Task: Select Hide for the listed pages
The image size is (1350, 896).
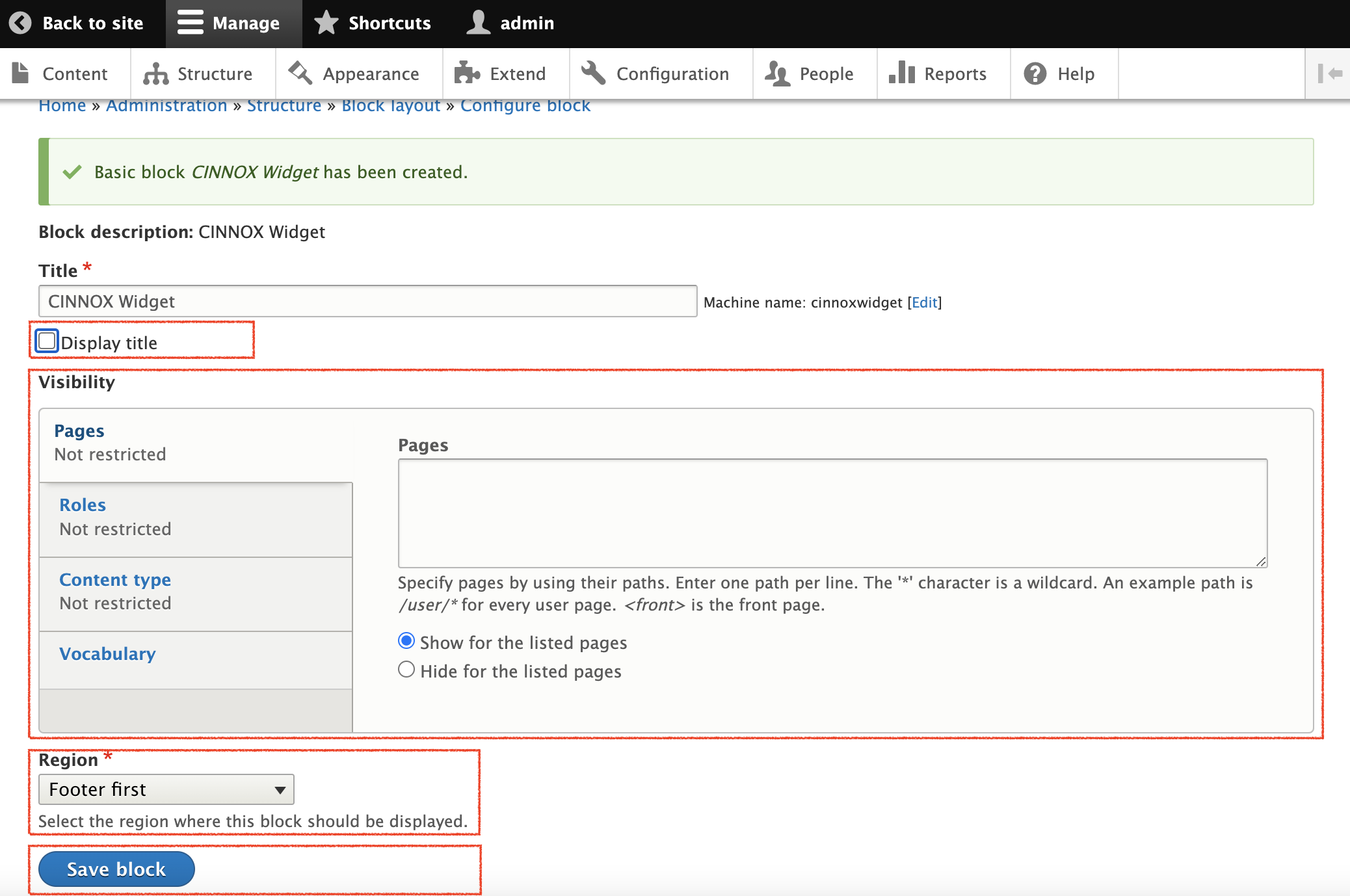Action: pyautogui.click(x=406, y=670)
